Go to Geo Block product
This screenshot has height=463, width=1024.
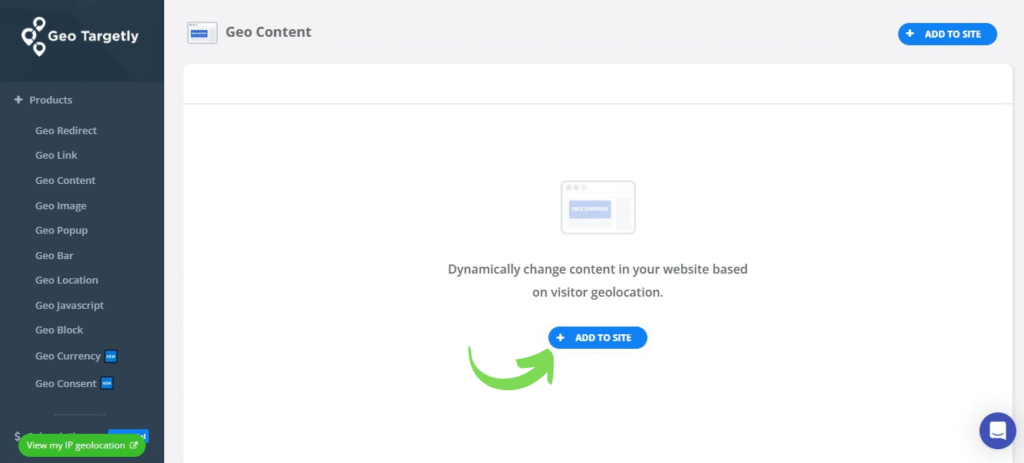point(59,330)
